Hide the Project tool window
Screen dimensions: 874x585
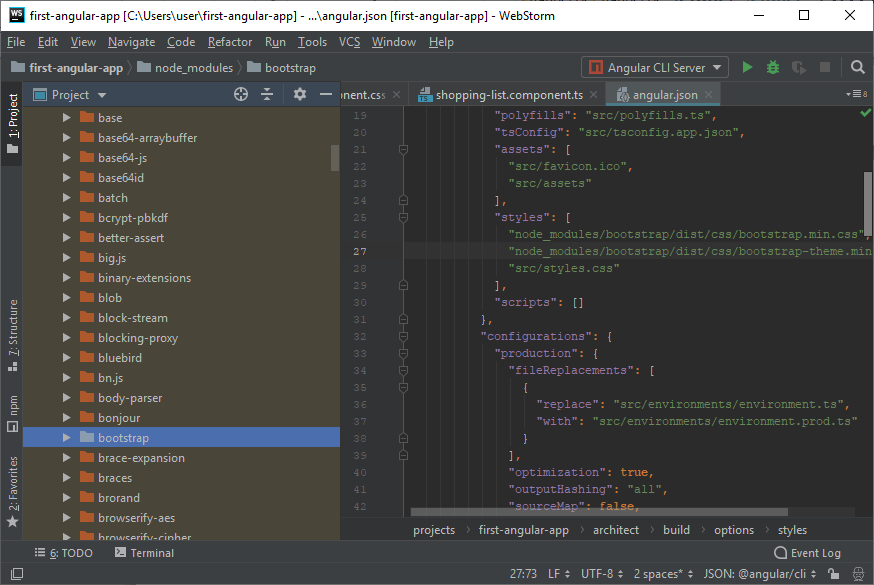point(326,94)
